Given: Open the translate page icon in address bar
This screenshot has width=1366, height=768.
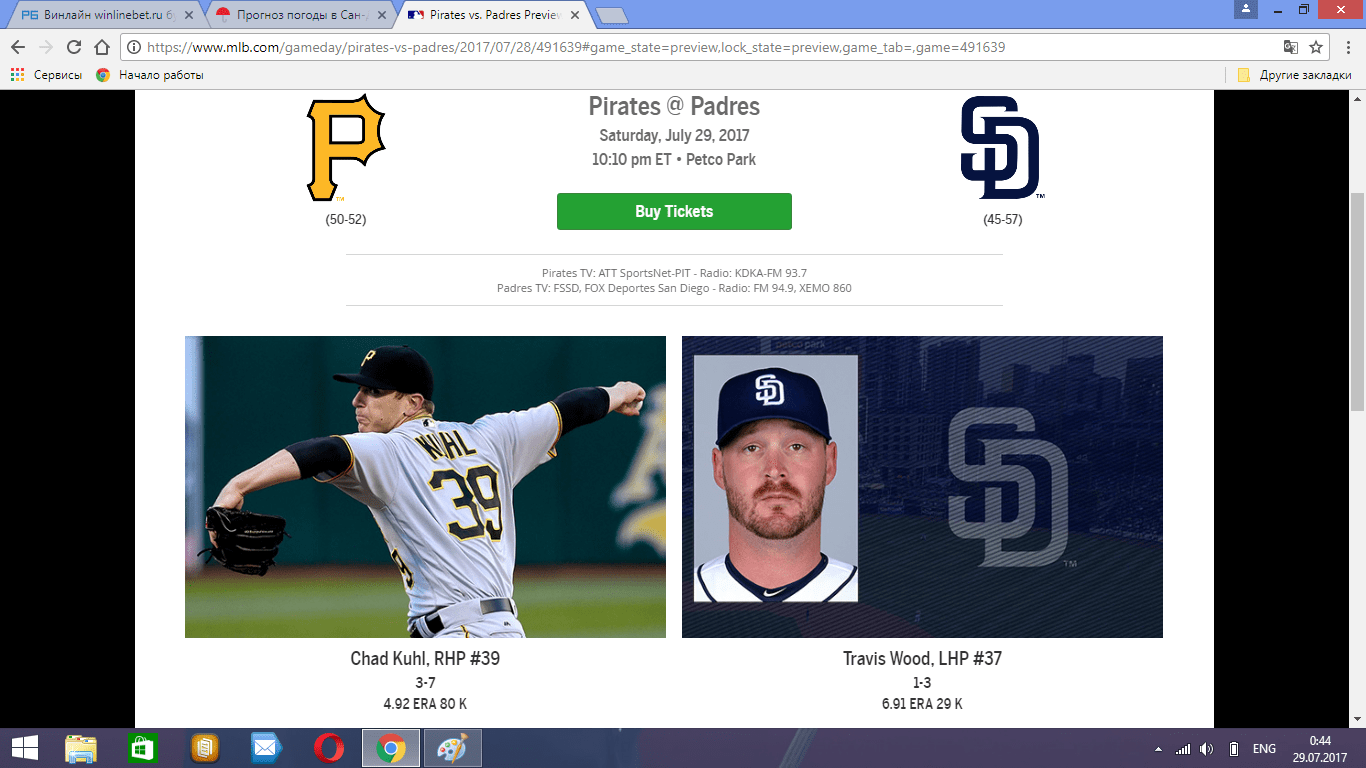Looking at the screenshot, I should click(1291, 47).
